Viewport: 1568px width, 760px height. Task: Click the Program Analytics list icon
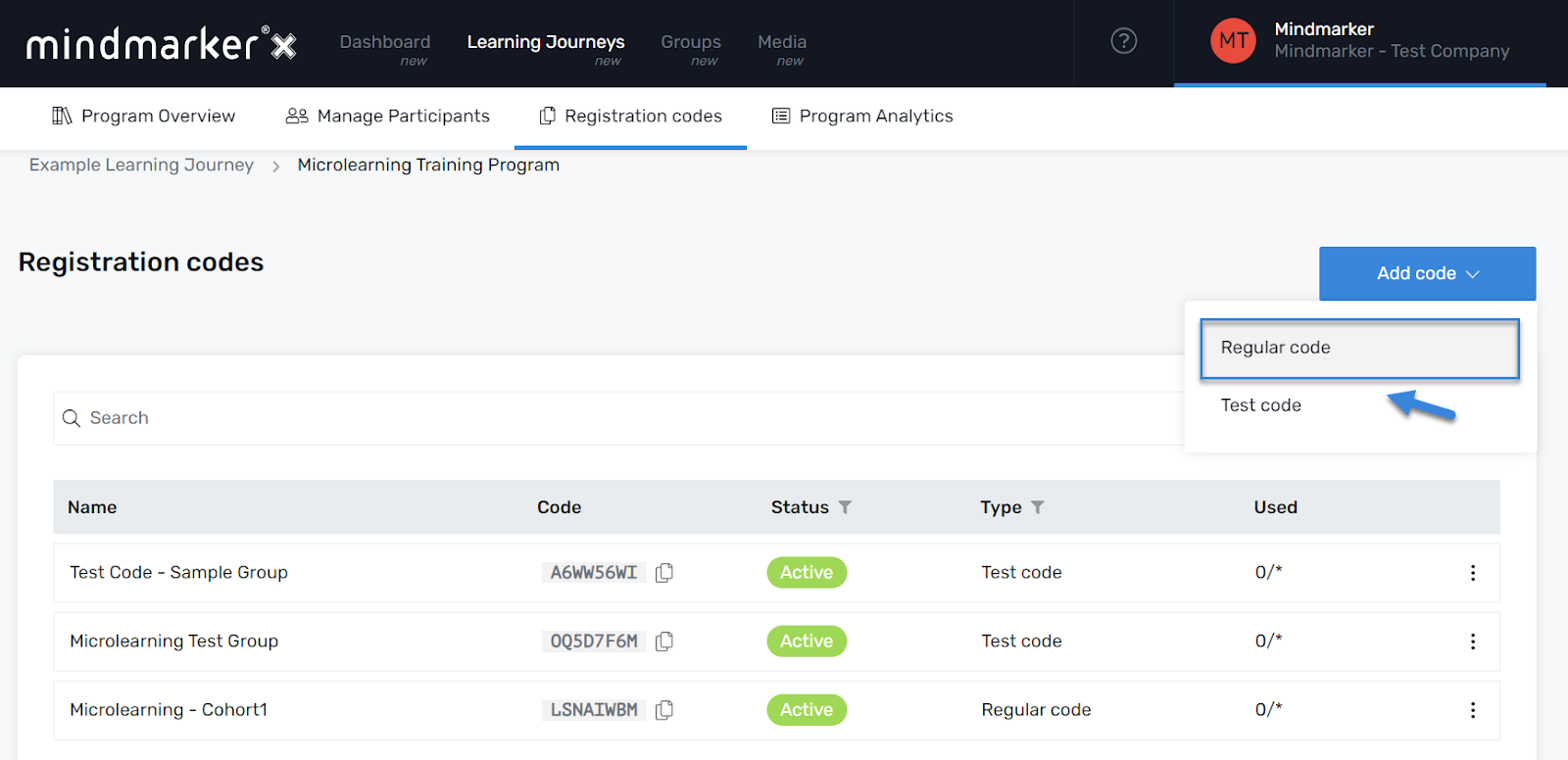click(781, 116)
